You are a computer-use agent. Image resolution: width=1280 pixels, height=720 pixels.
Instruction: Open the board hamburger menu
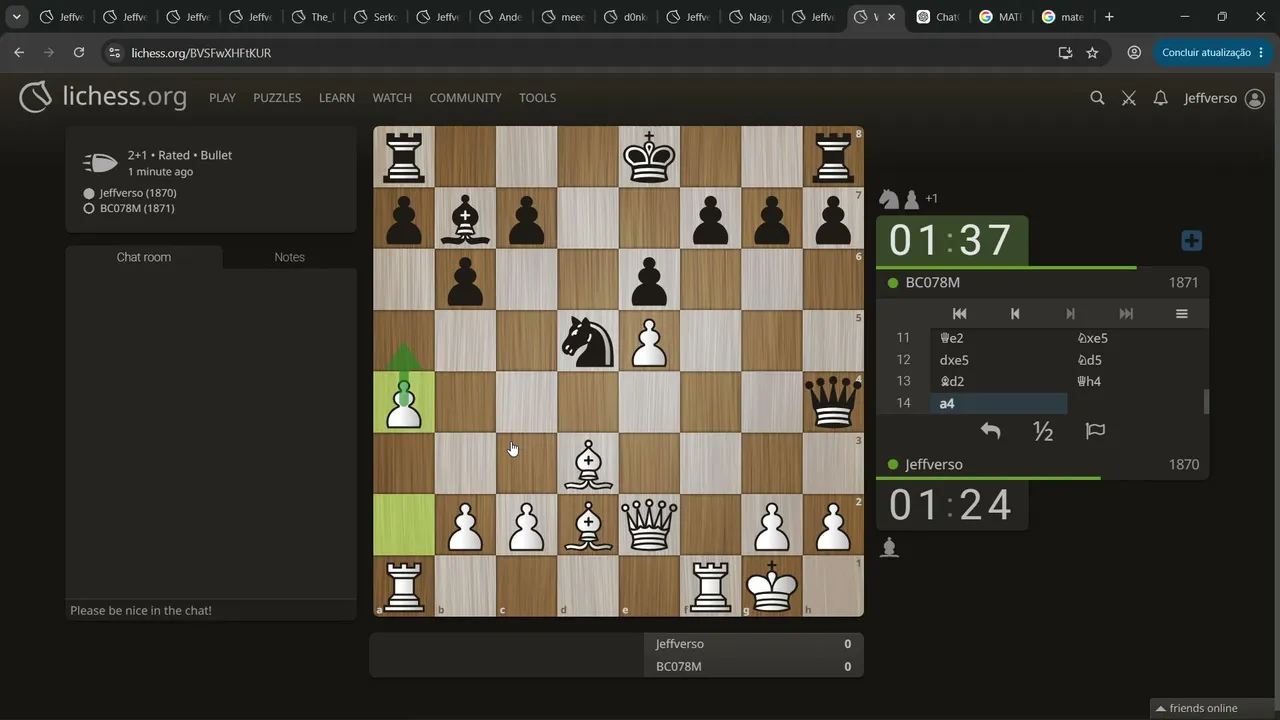[1181, 314]
